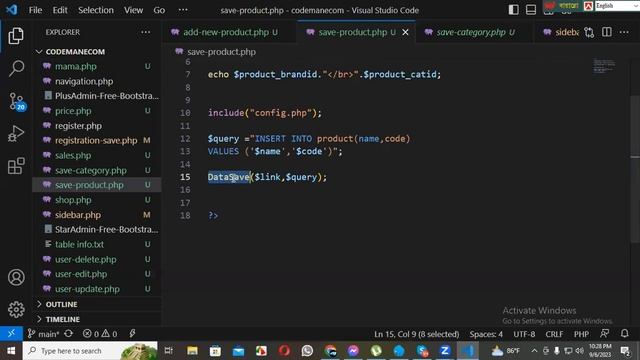The image size is (640, 360).
Task: Open save-category.php in the explorer tree
Action: [x=91, y=170]
